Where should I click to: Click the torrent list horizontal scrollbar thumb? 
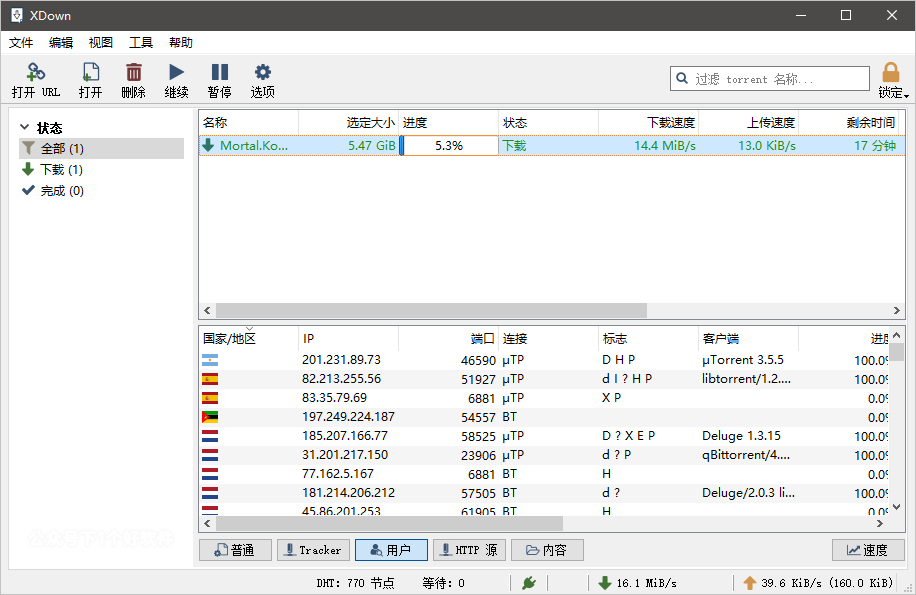coord(431,310)
